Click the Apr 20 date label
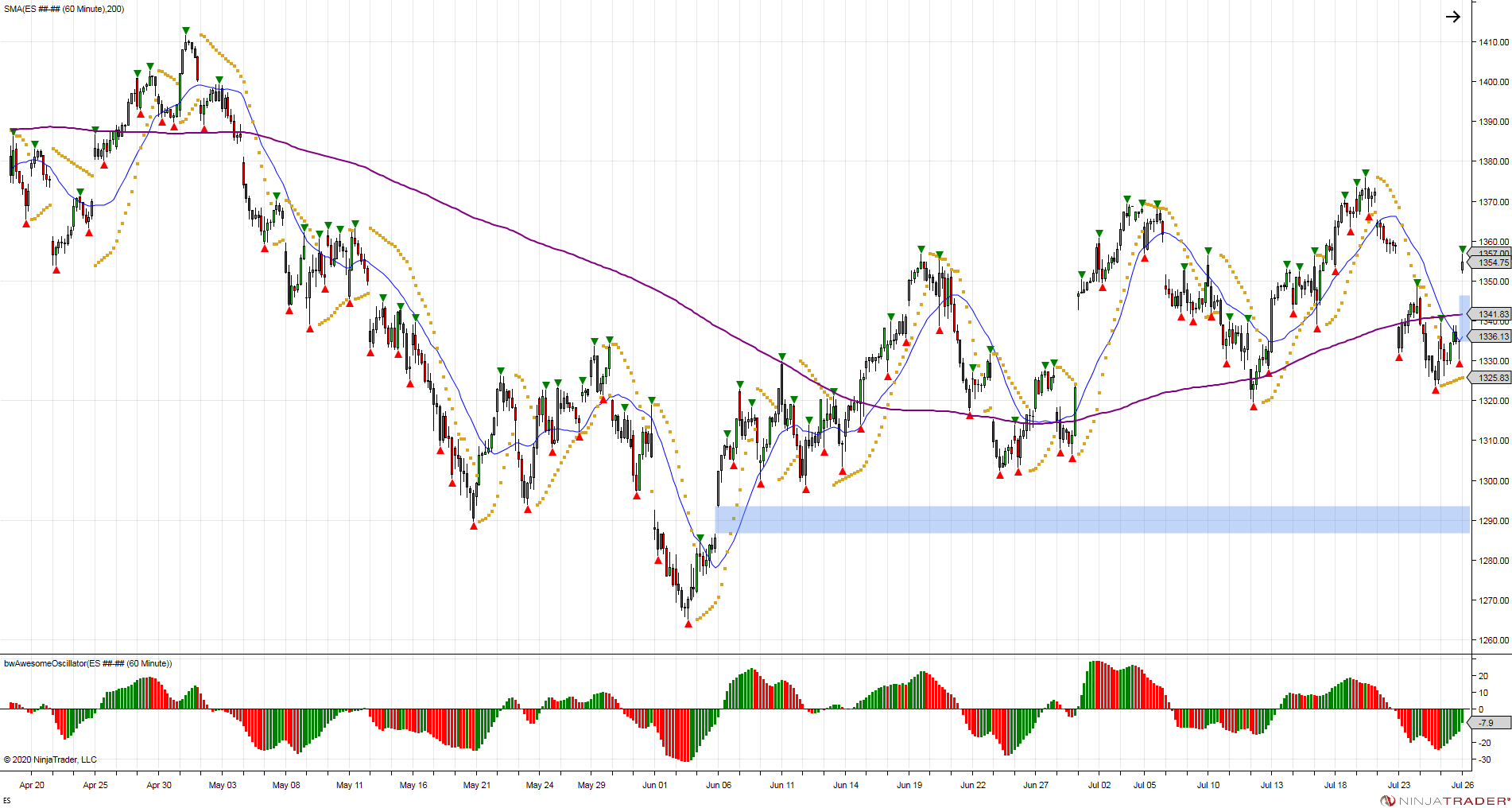1512x808 pixels. pyautogui.click(x=32, y=785)
